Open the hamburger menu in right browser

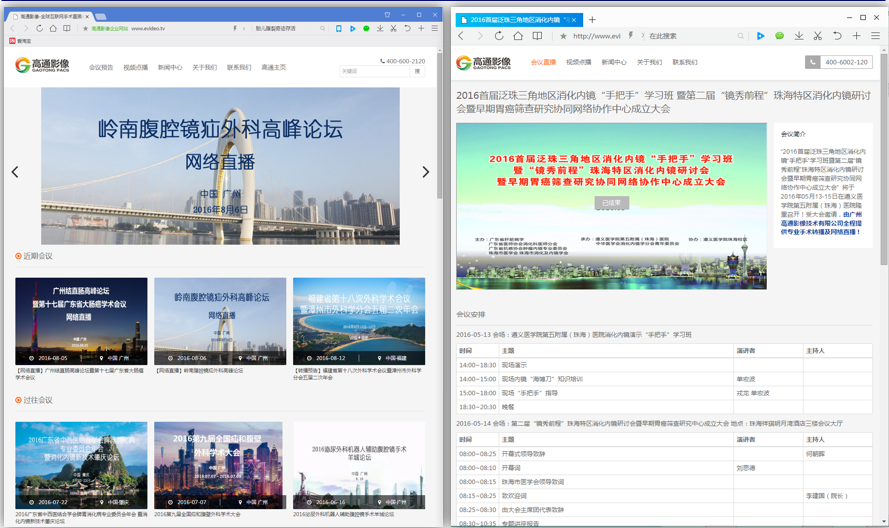tap(875, 36)
